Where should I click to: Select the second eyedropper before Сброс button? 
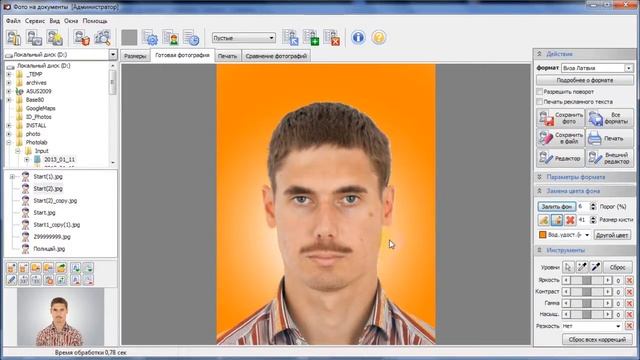pos(596,267)
